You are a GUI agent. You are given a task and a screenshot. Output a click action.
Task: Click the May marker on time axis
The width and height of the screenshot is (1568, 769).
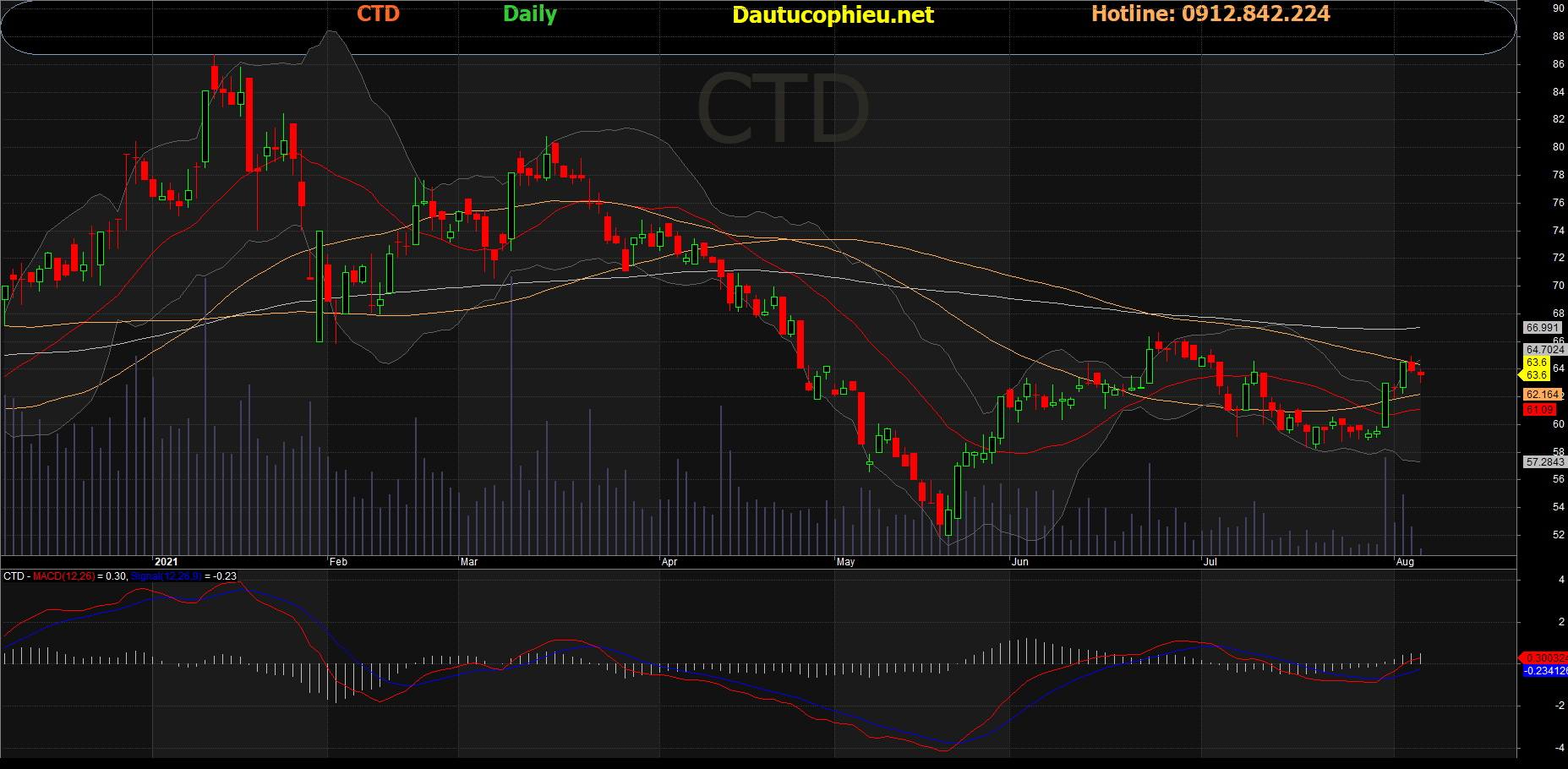click(845, 562)
